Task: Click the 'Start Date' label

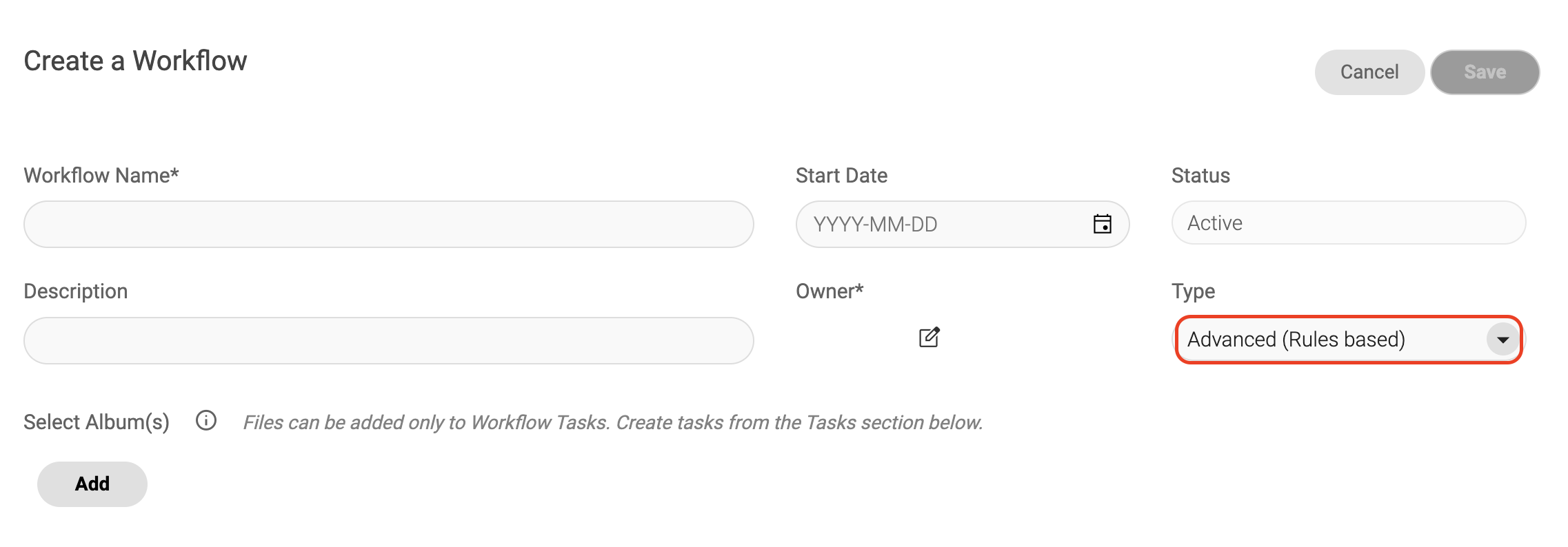Action: 841,176
